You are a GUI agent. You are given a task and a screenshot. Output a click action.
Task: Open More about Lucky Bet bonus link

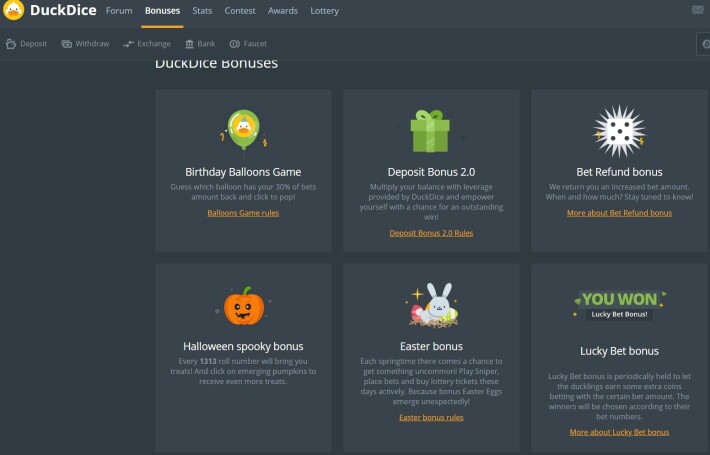(x=619, y=432)
